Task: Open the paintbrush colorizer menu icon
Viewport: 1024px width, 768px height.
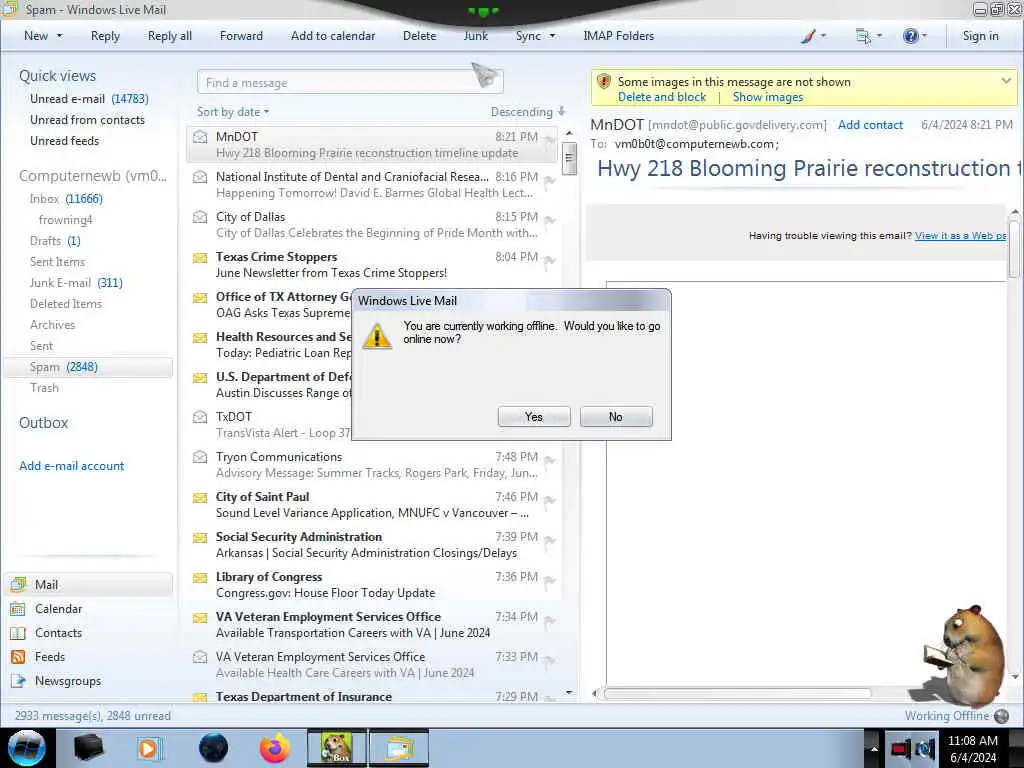Action: (808, 36)
